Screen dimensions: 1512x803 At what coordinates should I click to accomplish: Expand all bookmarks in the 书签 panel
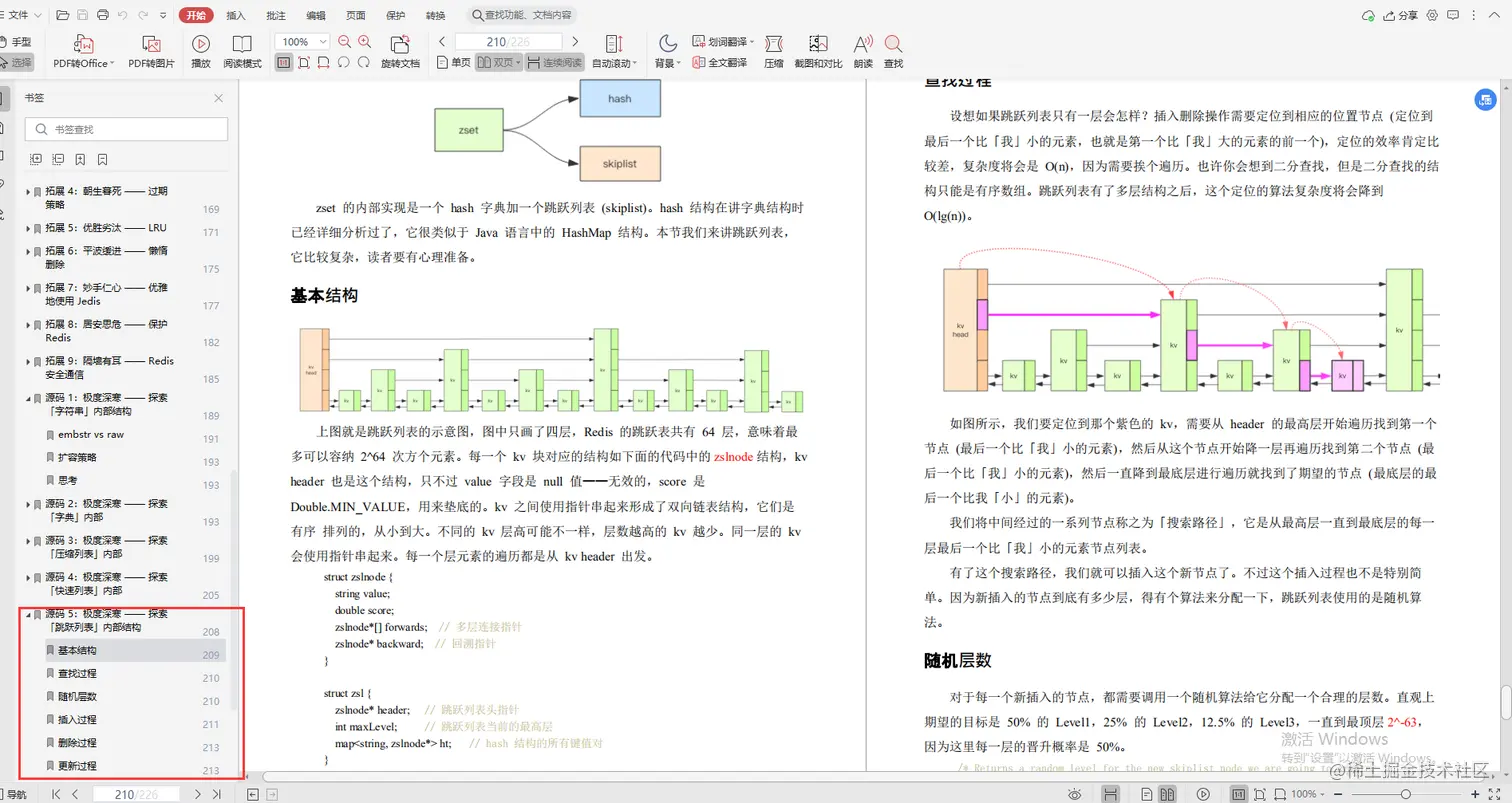click(x=37, y=160)
